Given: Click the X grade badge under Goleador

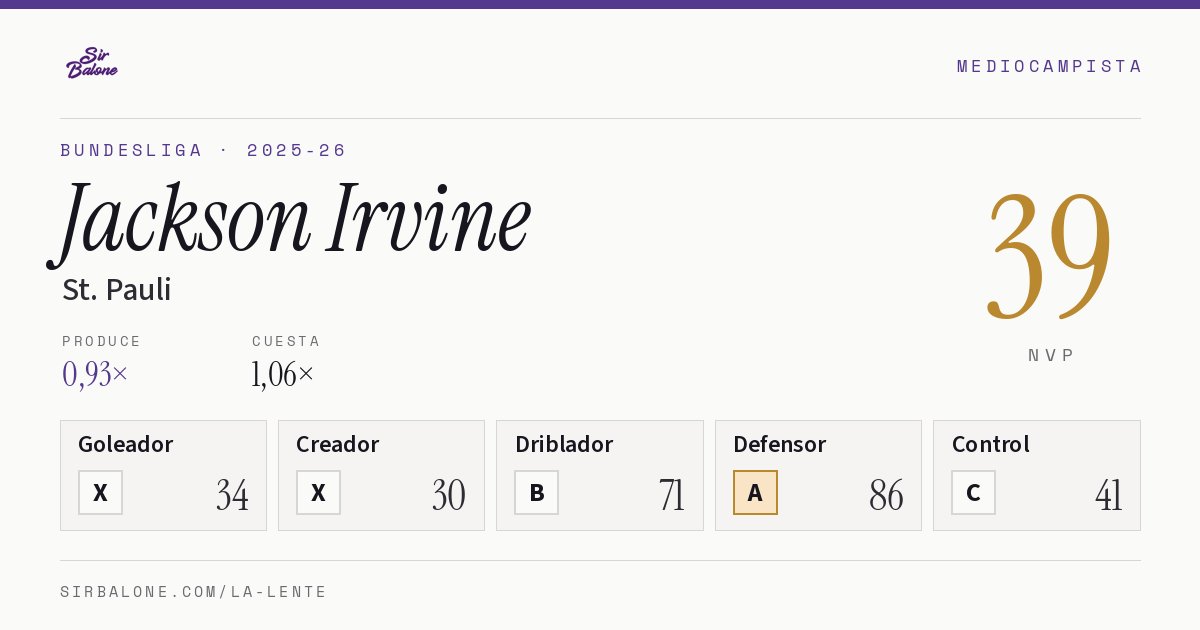Looking at the screenshot, I should click(x=100, y=493).
